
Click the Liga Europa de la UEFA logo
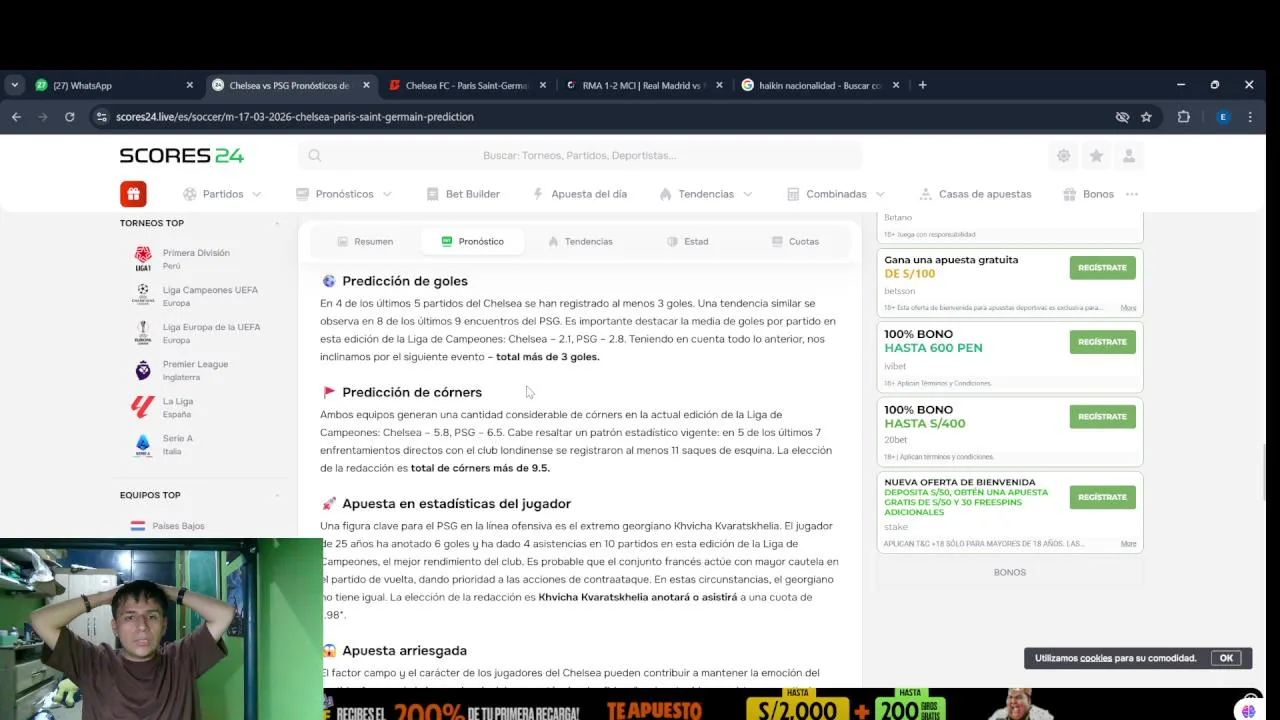pyautogui.click(x=143, y=333)
